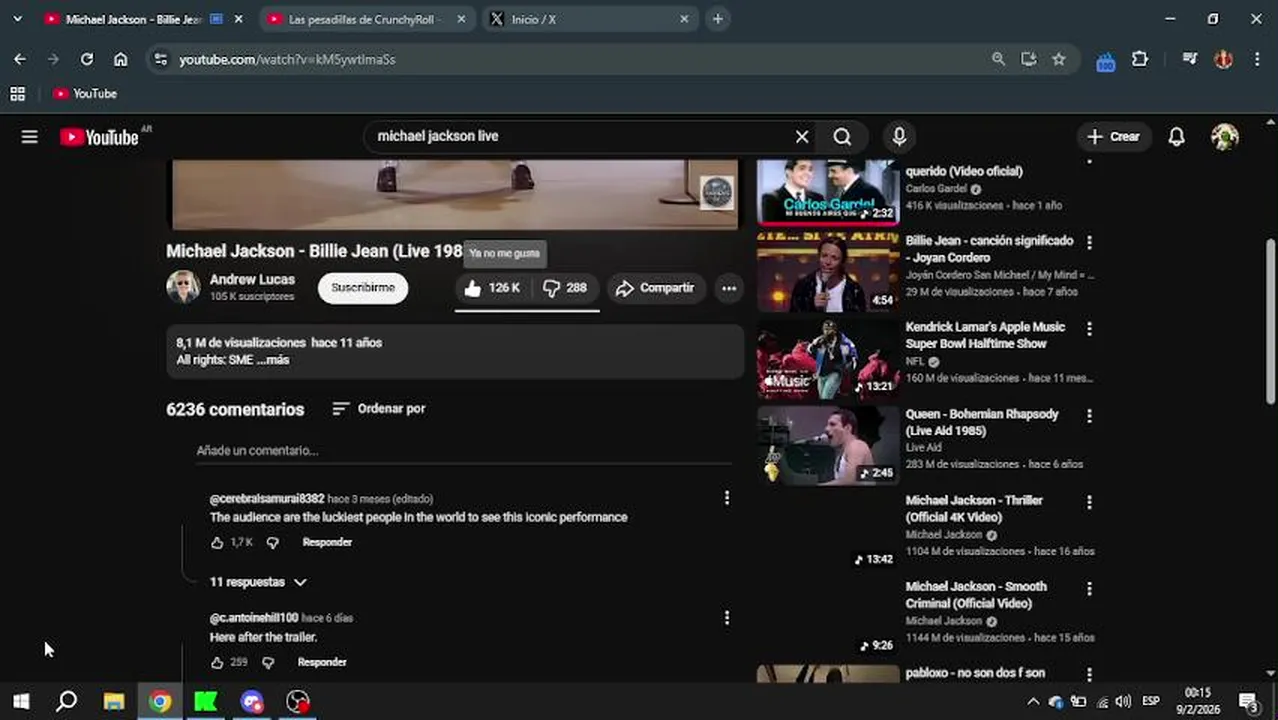Open Windows taskbar search

click(67, 702)
